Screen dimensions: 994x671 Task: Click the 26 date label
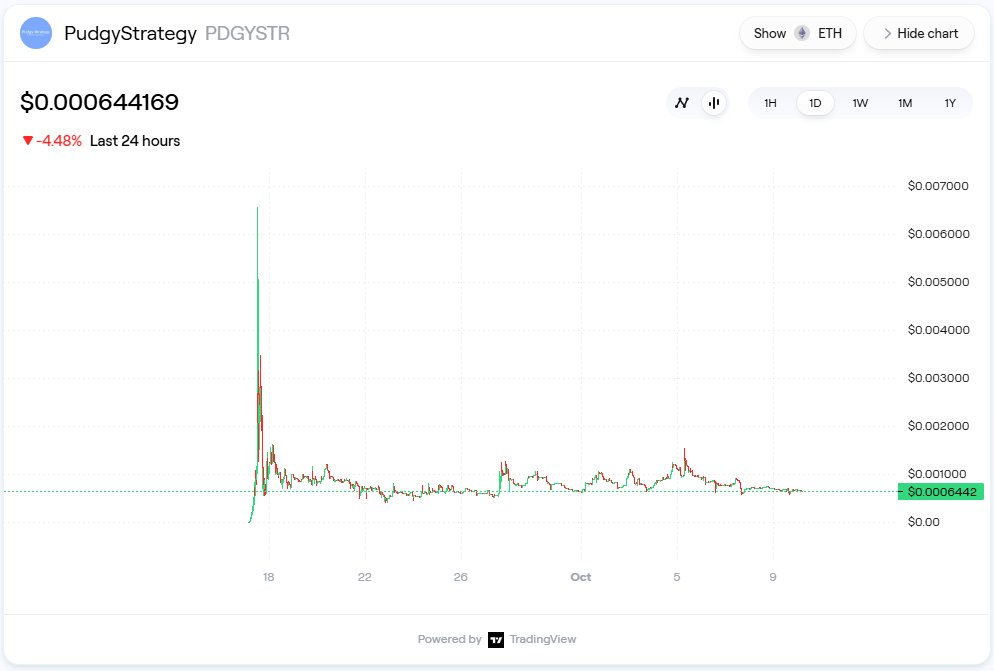pos(461,577)
